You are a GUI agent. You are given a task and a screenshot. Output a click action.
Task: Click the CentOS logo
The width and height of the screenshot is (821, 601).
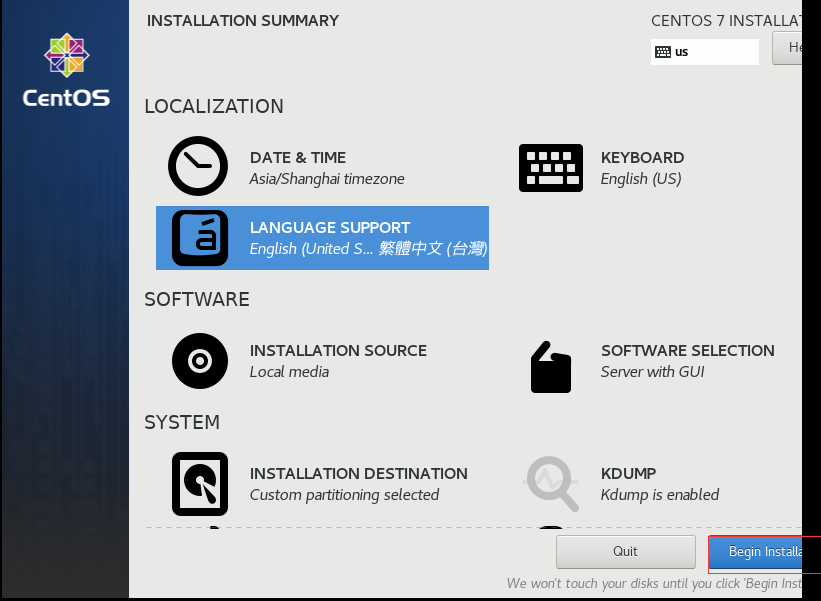[x=66, y=70]
